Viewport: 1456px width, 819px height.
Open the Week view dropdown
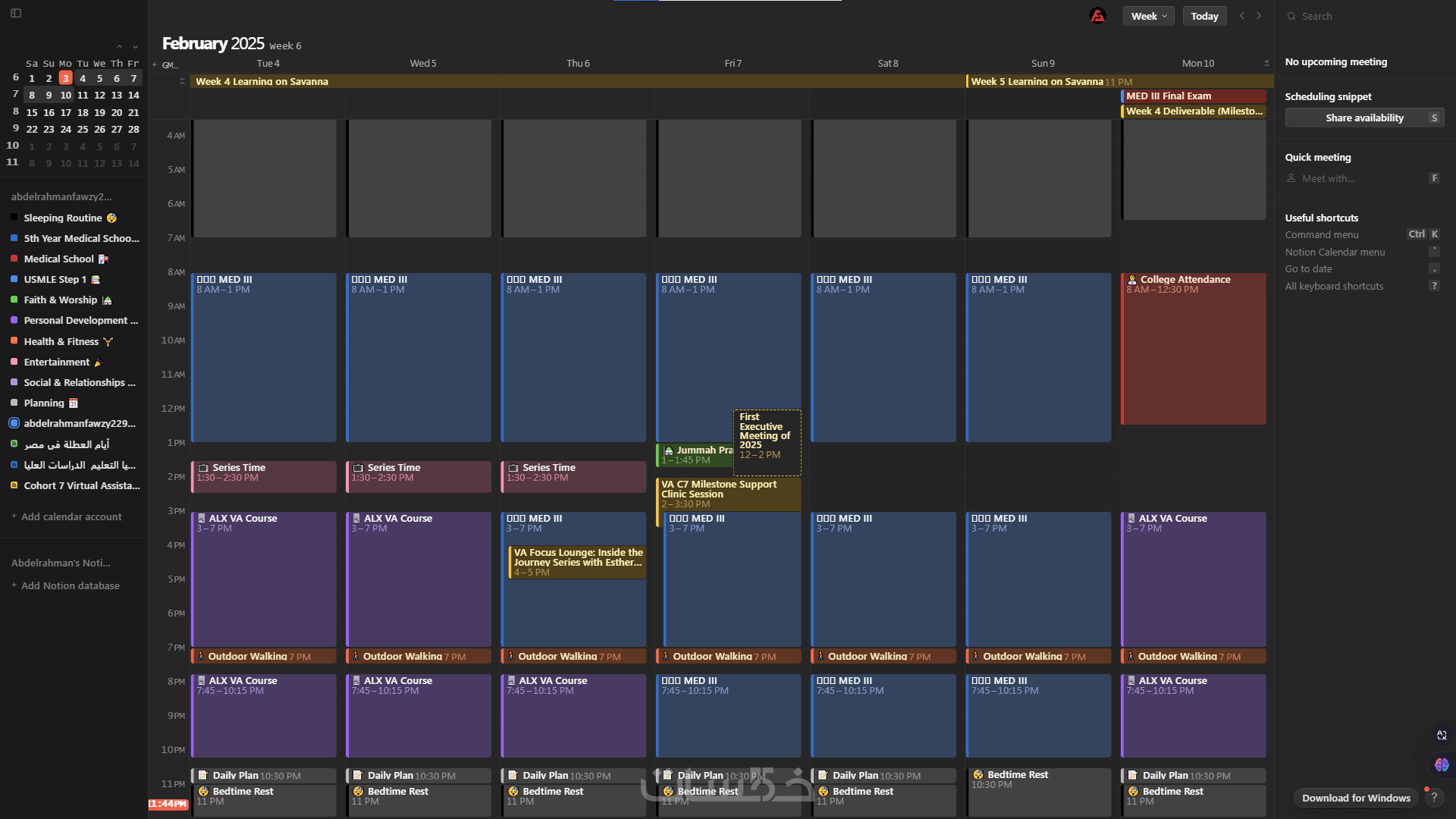coord(1148,16)
